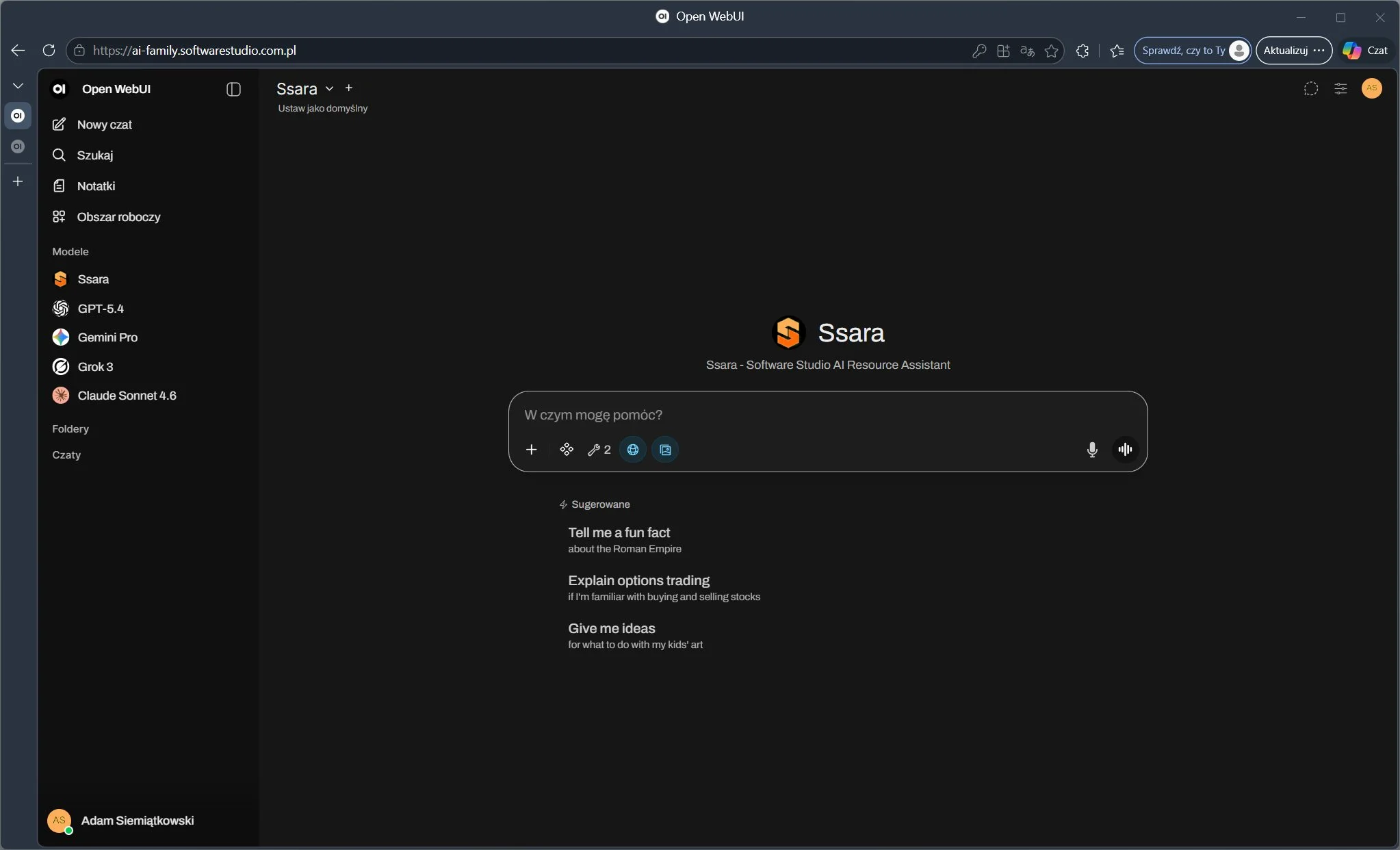
Task: Toggle image generation button
Action: tap(665, 450)
